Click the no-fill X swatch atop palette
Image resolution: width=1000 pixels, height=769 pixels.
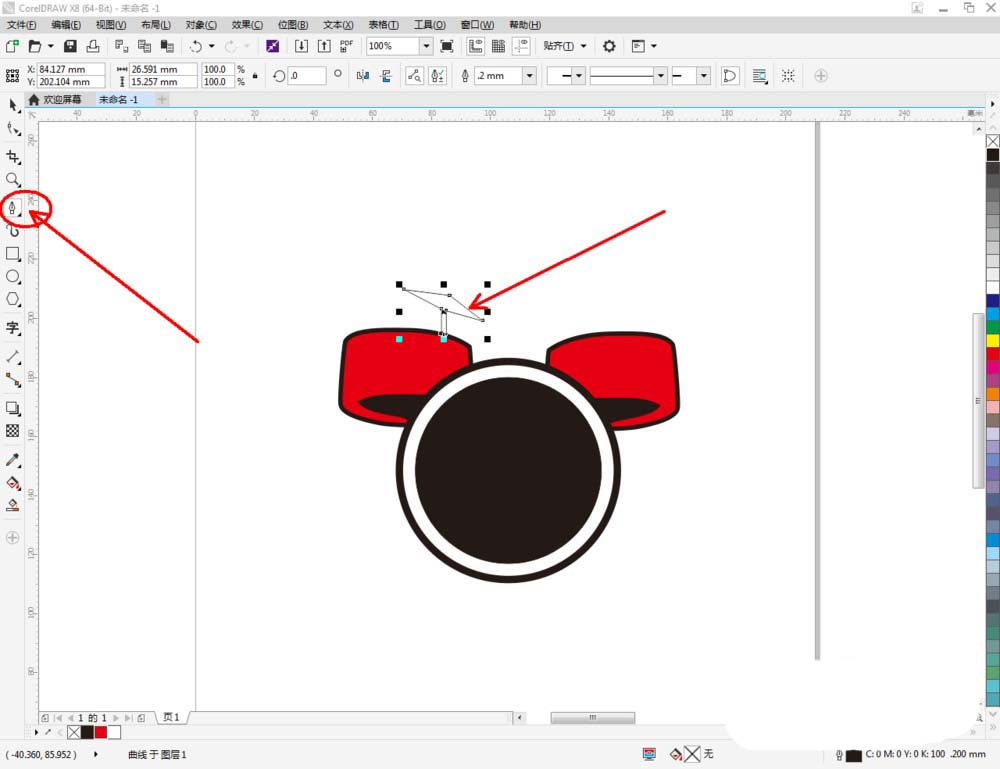coord(993,141)
